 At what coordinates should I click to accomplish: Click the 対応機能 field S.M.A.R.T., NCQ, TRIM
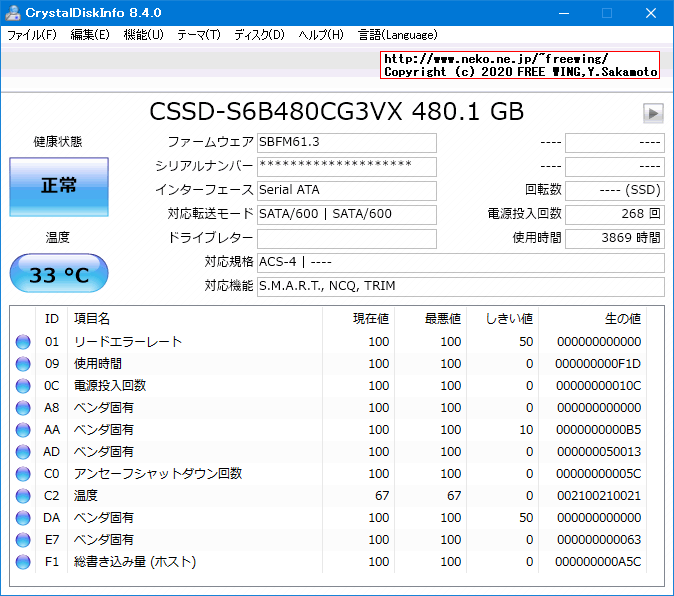461,287
